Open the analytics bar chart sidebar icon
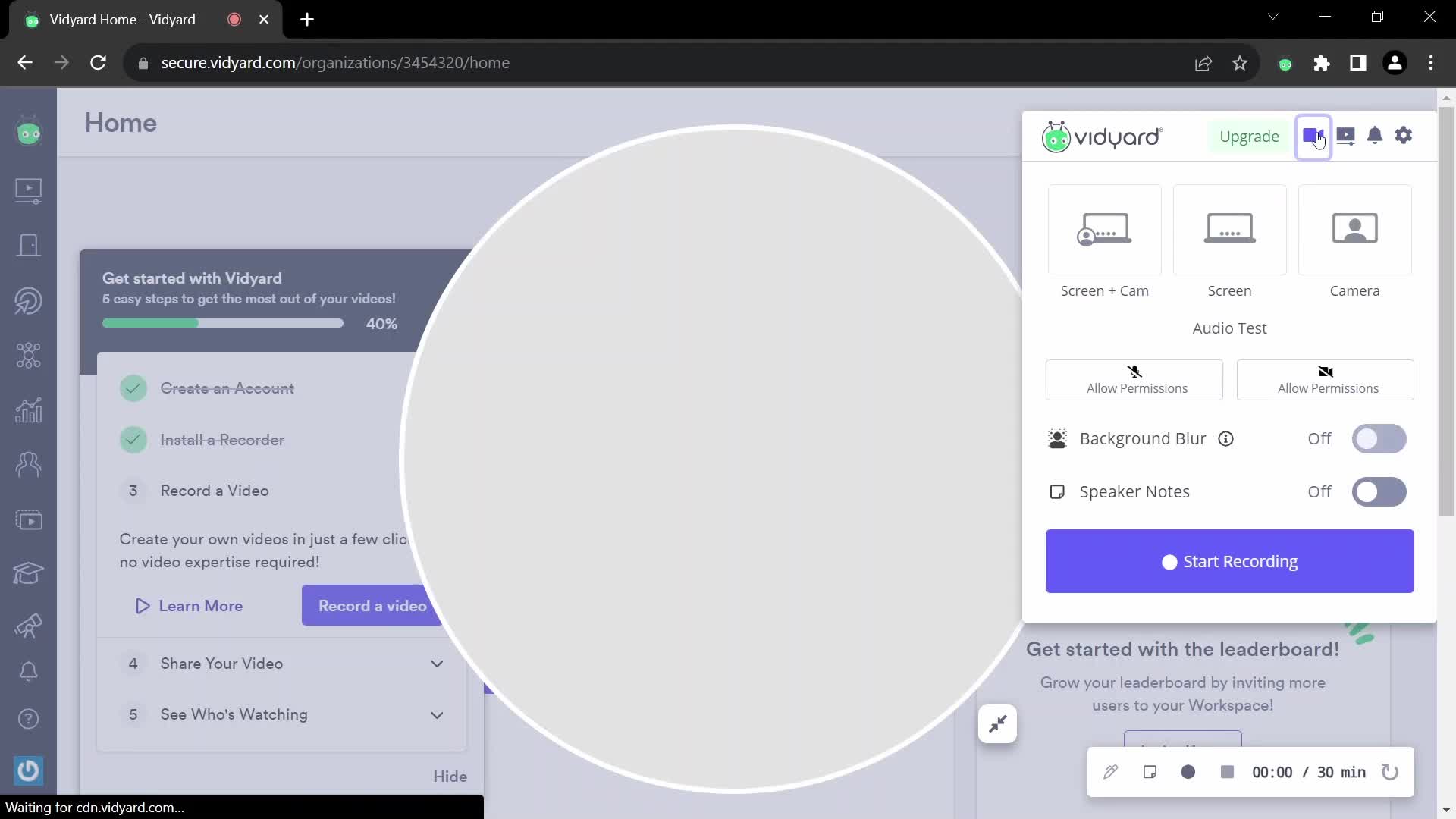1456x819 pixels. [x=29, y=410]
